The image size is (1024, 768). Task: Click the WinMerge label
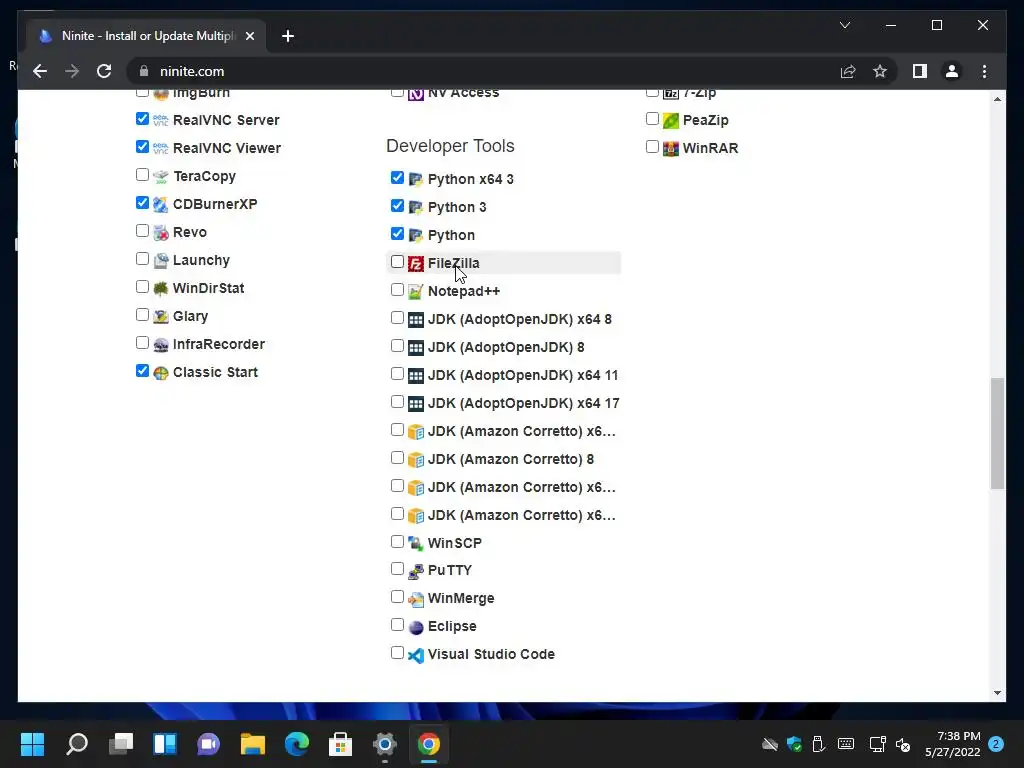[x=461, y=599]
